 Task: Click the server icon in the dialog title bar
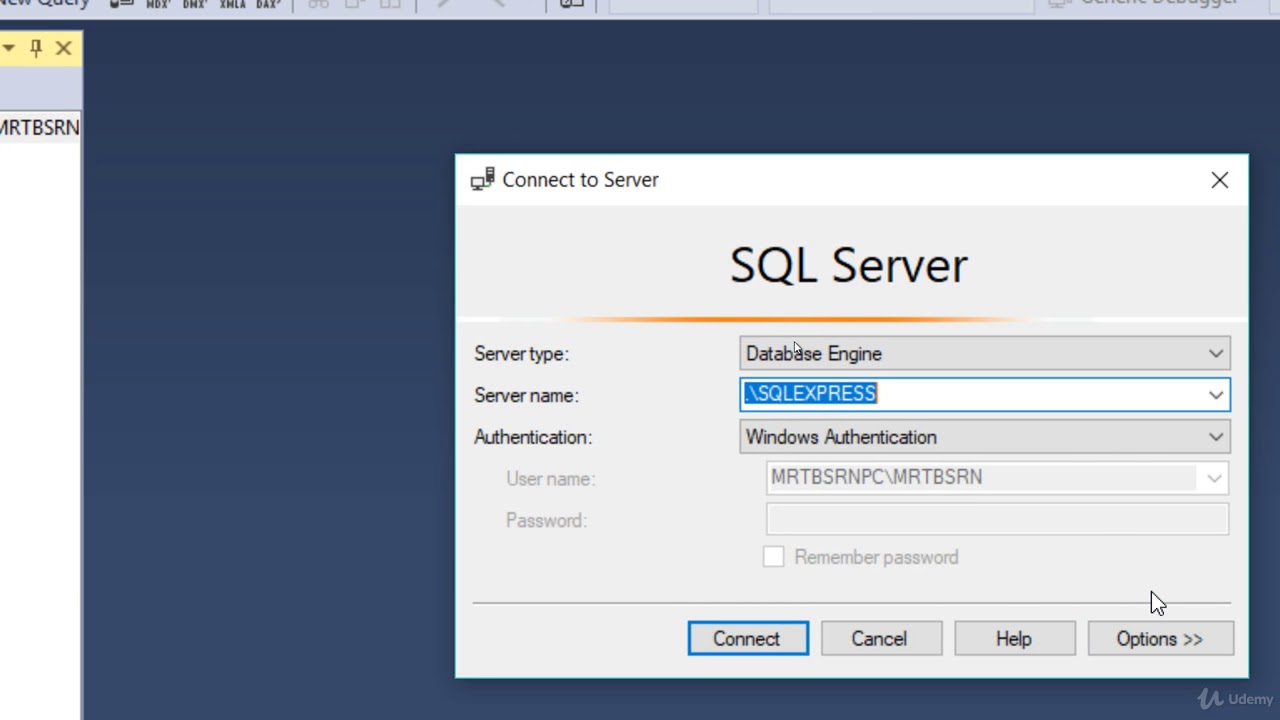coord(482,180)
